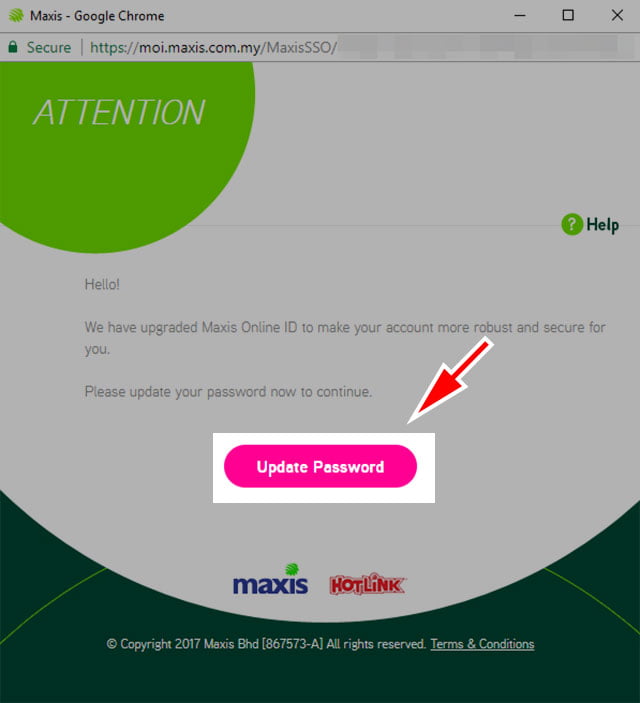Maximize the Maxis Chrome window
The image size is (640, 703).
[568, 15]
